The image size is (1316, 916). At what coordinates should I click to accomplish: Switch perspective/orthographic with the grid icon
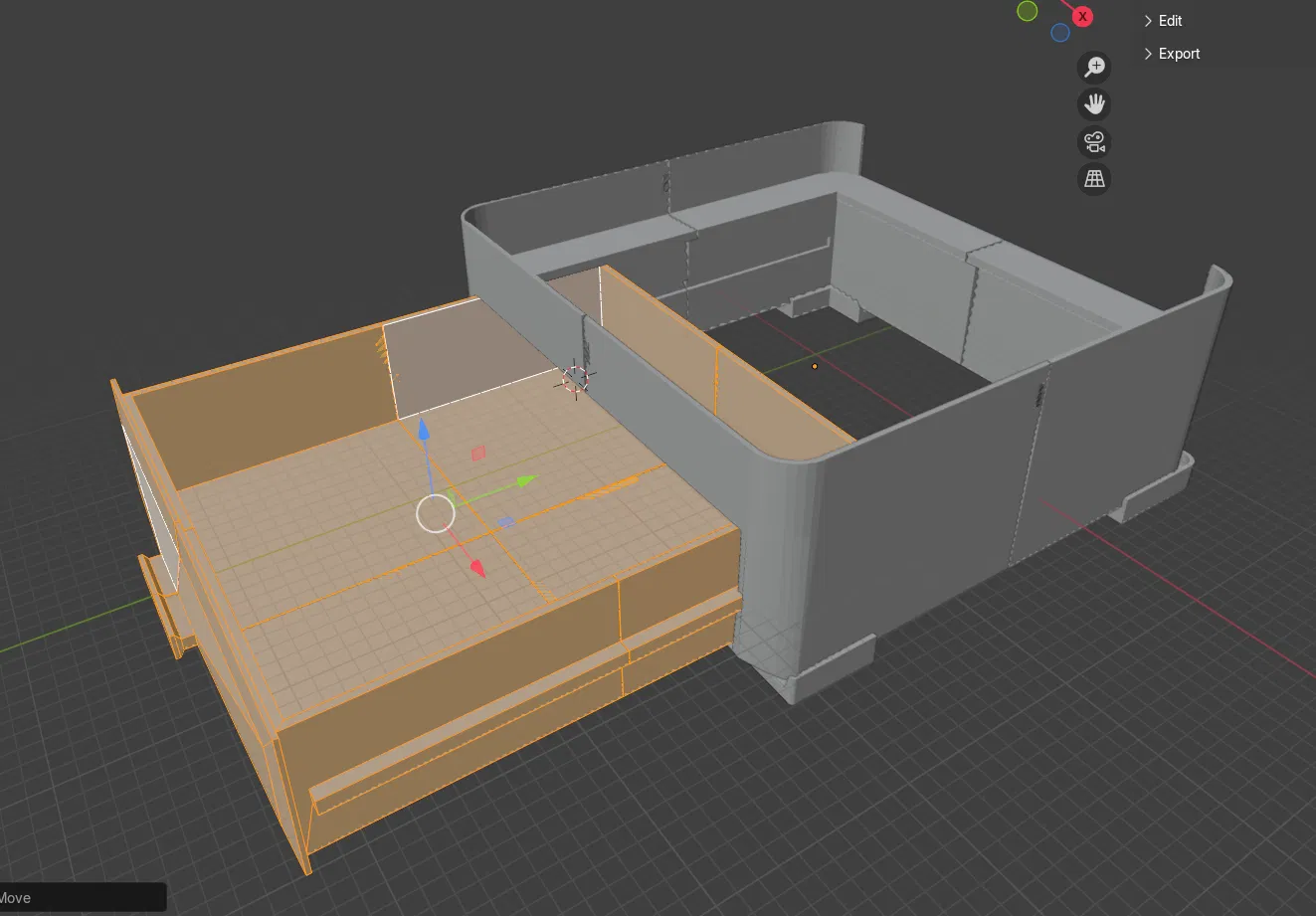click(1094, 179)
